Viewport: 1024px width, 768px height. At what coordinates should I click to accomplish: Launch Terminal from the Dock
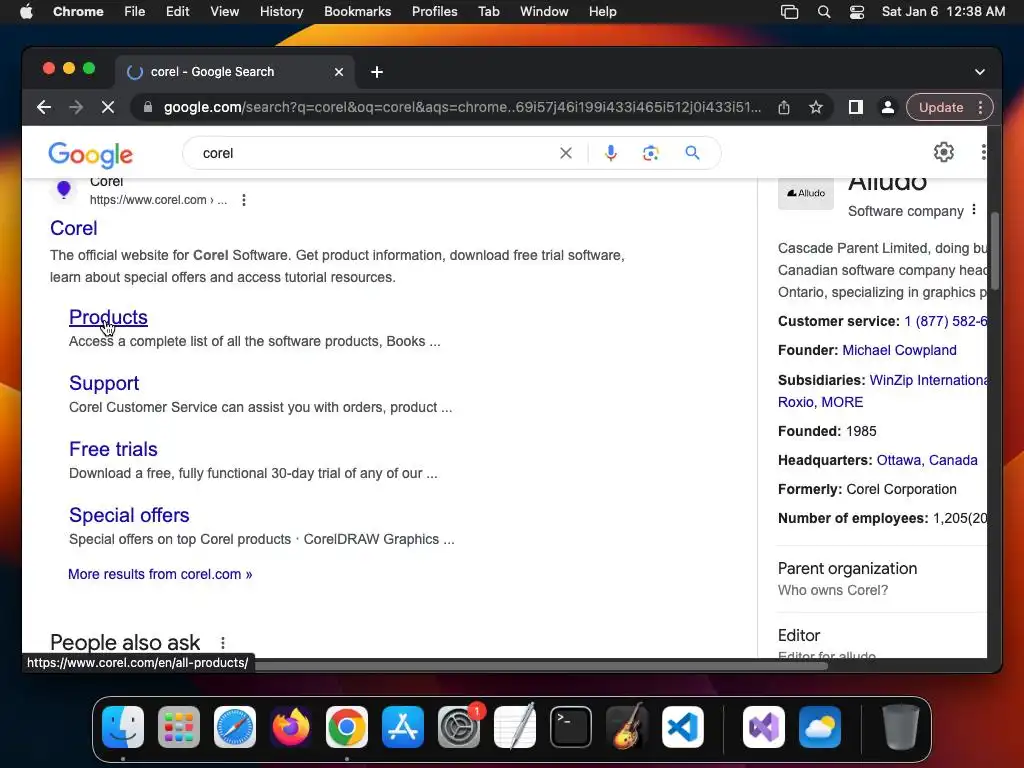click(571, 727)
